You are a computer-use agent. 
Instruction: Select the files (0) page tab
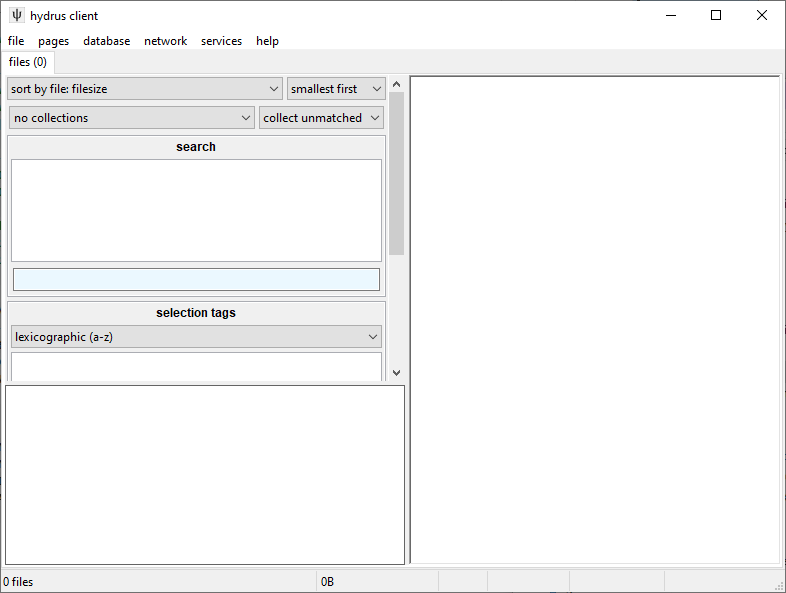[x=28, y=62]
